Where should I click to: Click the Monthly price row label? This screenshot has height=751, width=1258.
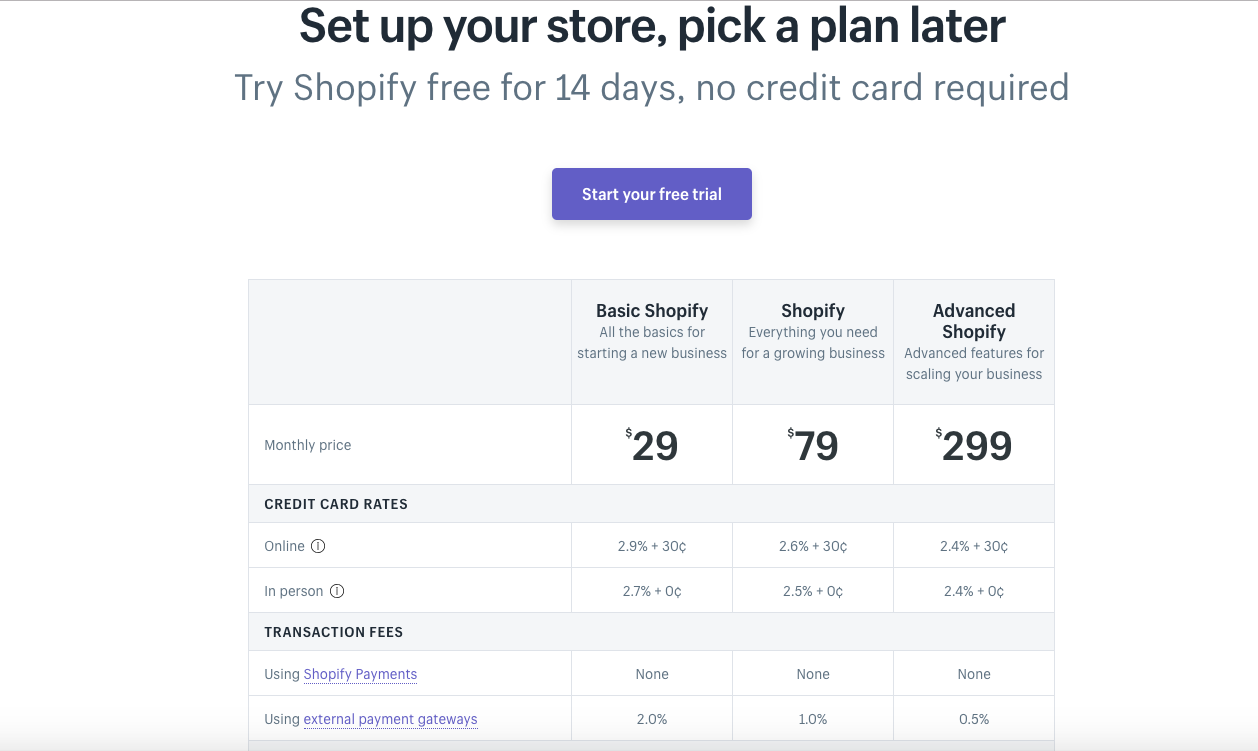(308, 445)
